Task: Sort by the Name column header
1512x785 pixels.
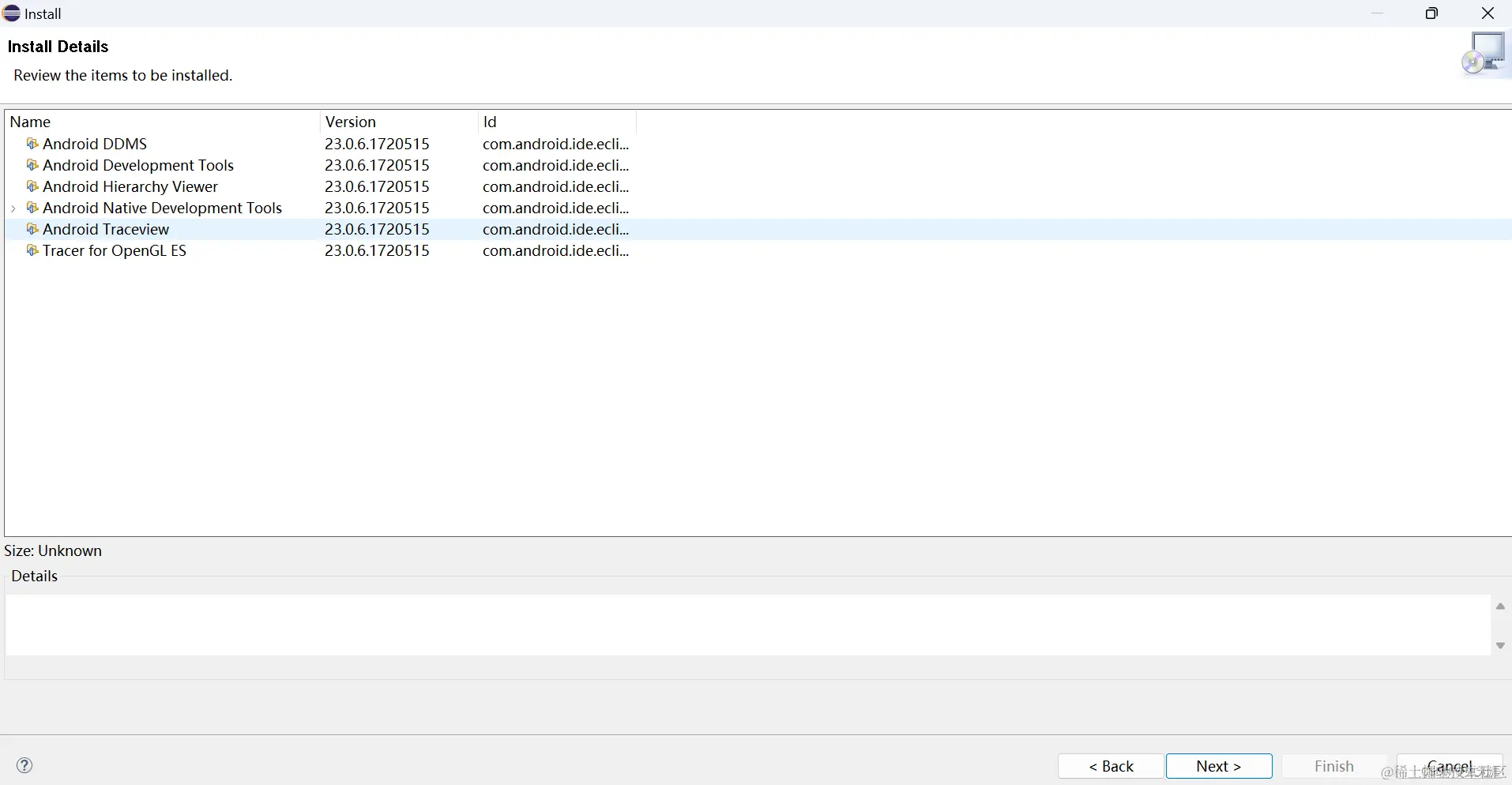Action: pos(162,122)
